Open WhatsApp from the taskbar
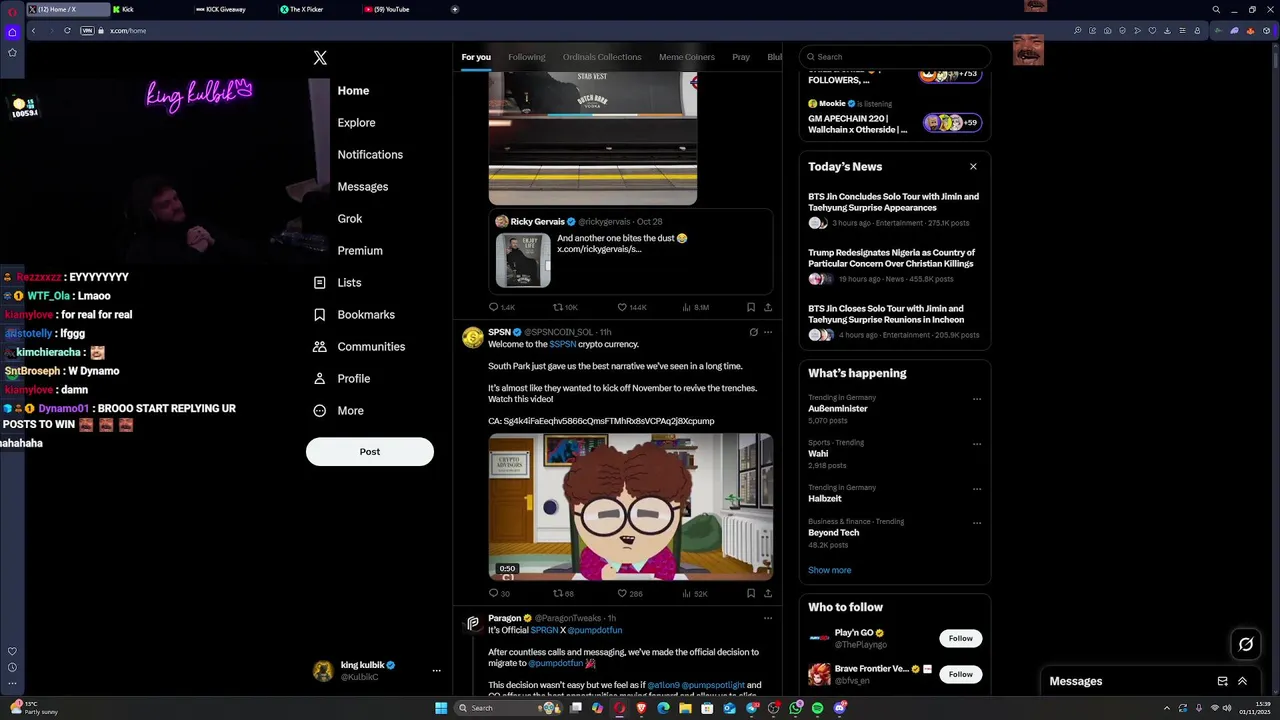The image size is (1280, 720). point(795,708)
